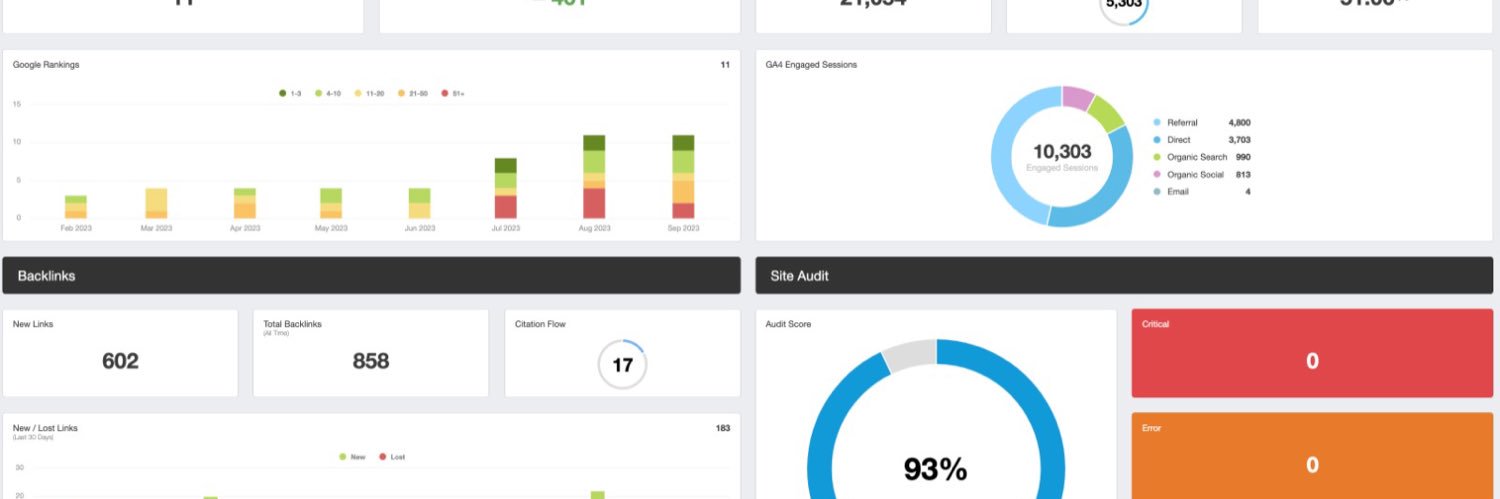This screenshot has width=1500, height=499.
Task: Click the 183 total on New / Lost Links
Action: click(722, 428)
